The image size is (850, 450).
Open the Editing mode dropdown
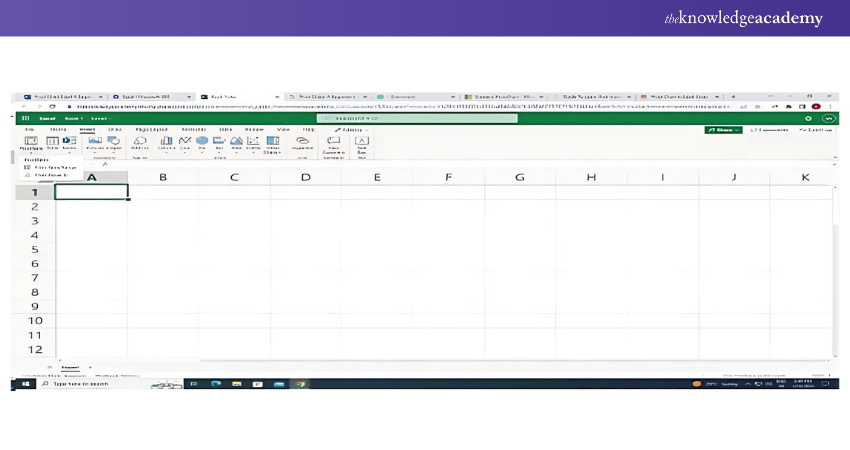coord(351,130)
